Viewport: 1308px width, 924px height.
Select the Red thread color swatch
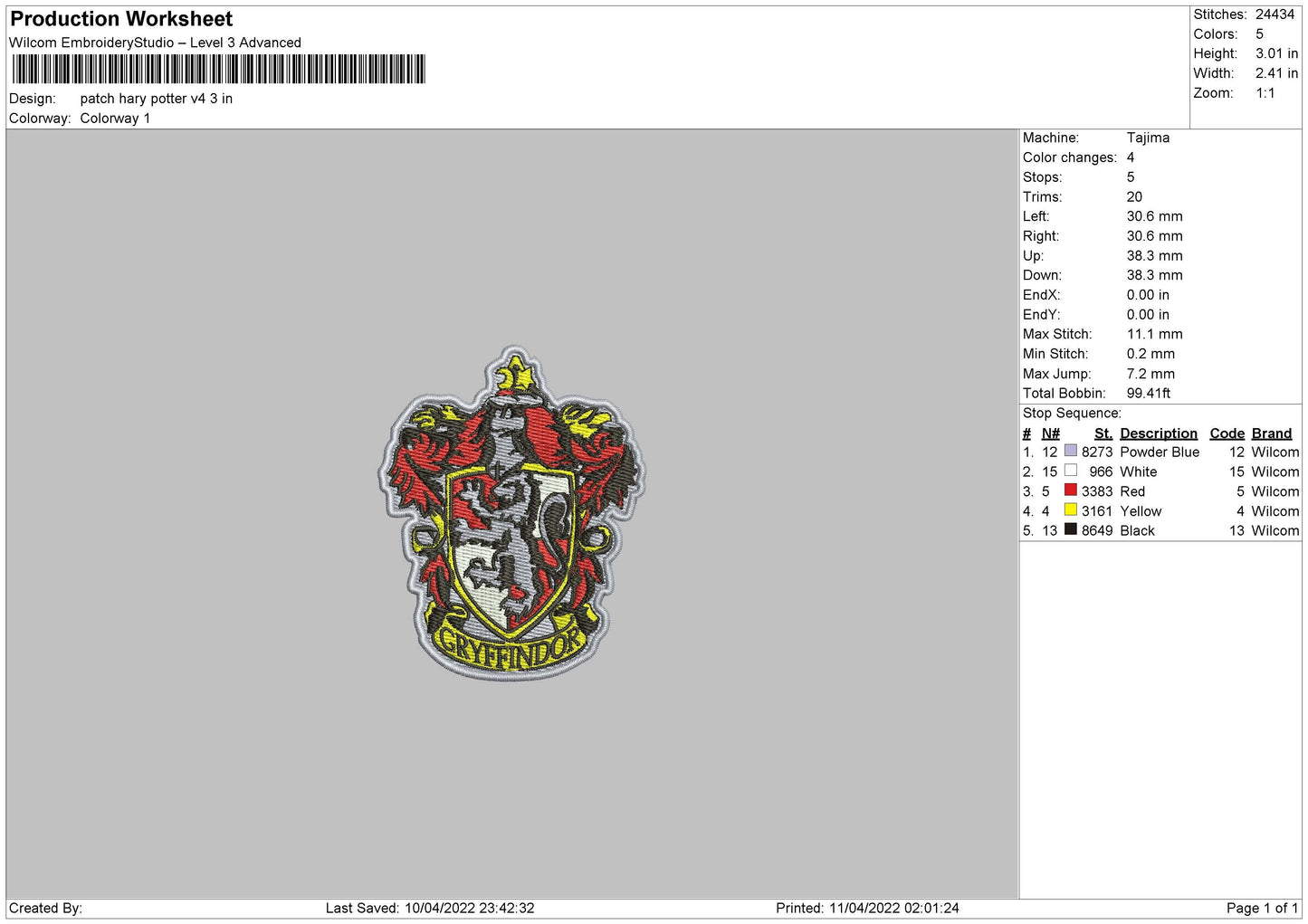pyautogui.click(x=1071, y=491)
